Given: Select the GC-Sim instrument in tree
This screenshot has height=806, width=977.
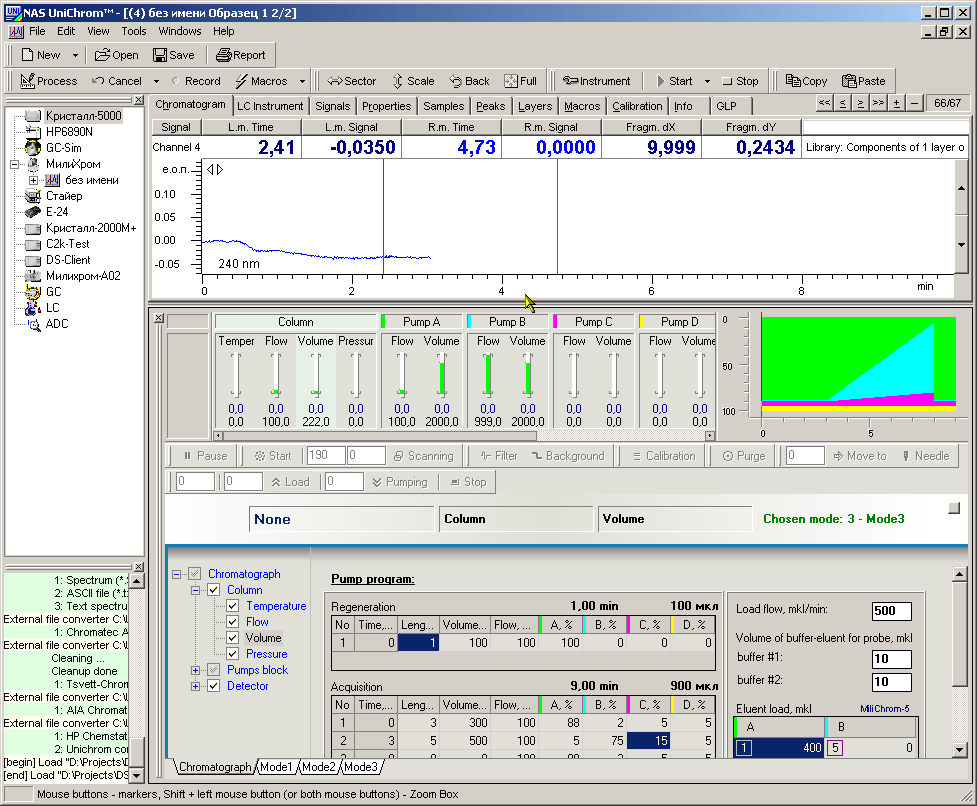Looking at the screenshot, I should 64,148.
